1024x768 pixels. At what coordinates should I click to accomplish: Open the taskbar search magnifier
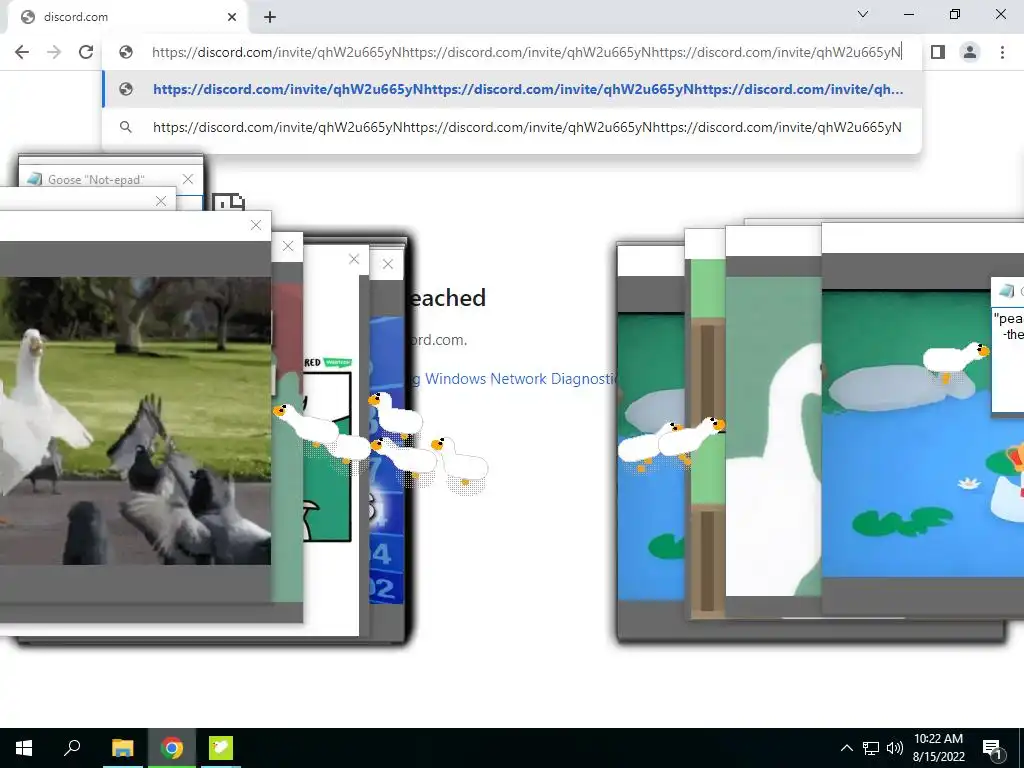(72, 748)
